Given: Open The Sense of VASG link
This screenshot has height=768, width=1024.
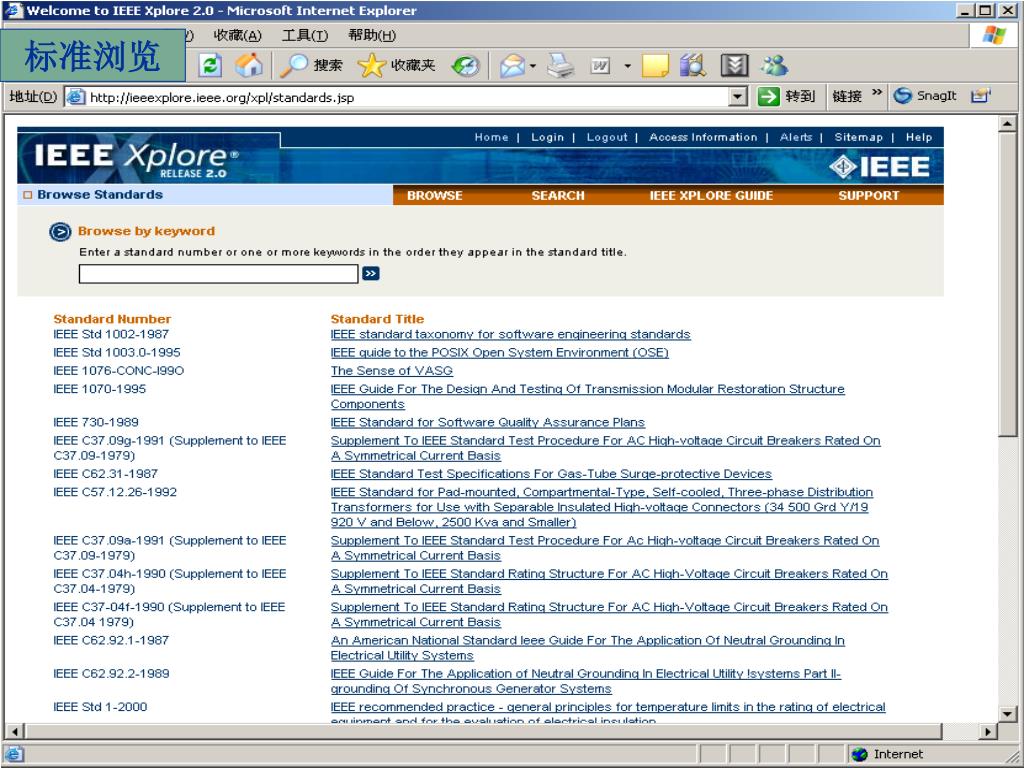Looking at the screenshot, I should point(391,371).
